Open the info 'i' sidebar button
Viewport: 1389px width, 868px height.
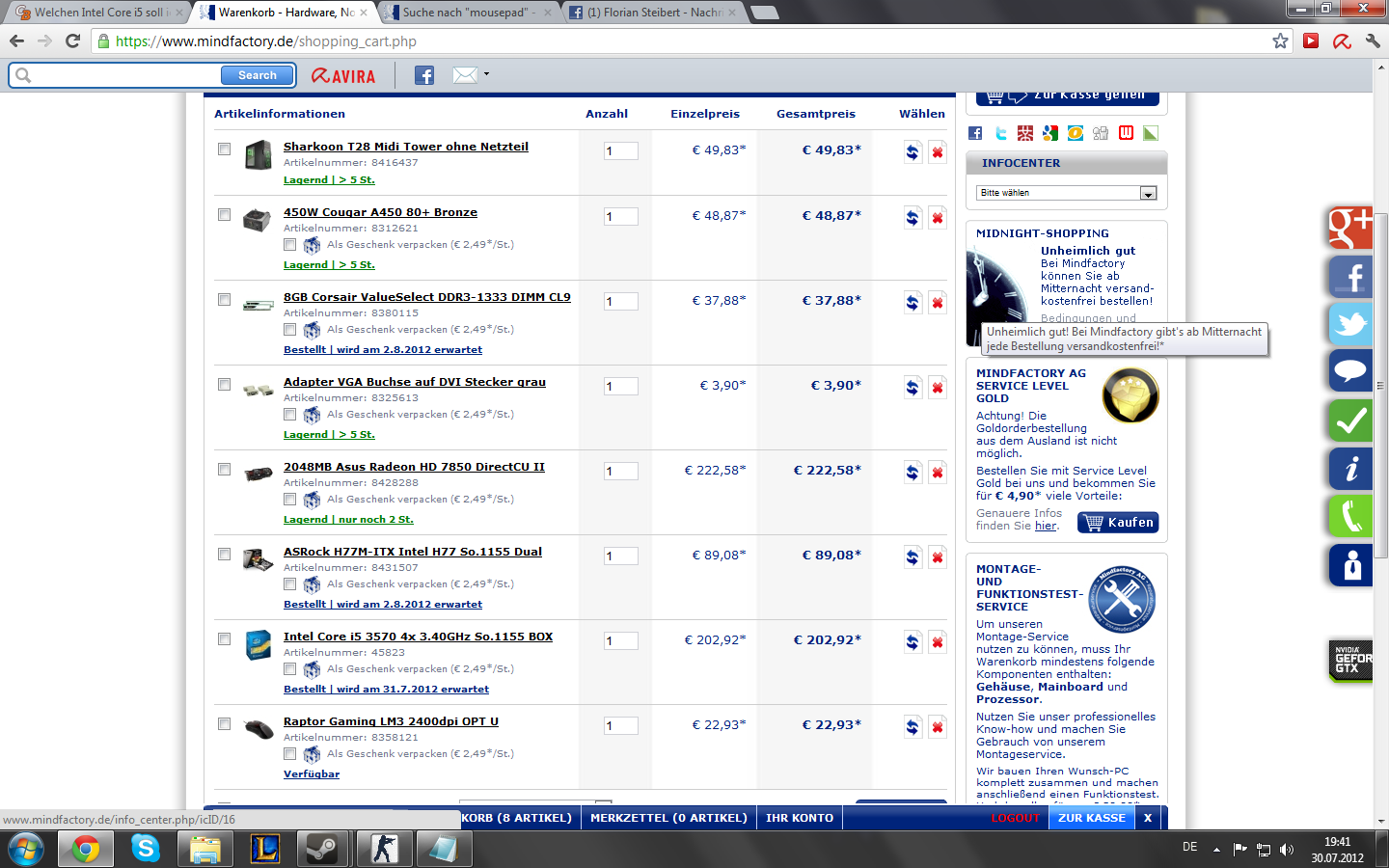point(1350,469)
